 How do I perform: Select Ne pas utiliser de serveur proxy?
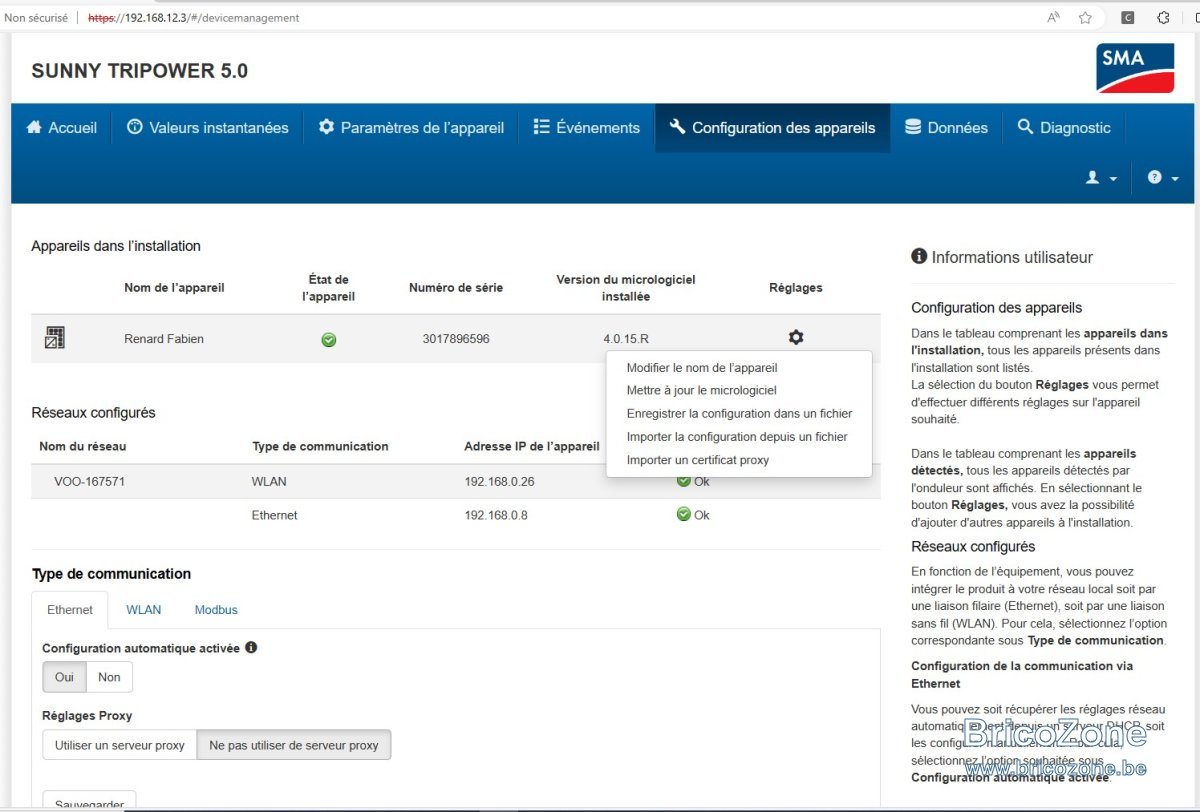(294, 745)
